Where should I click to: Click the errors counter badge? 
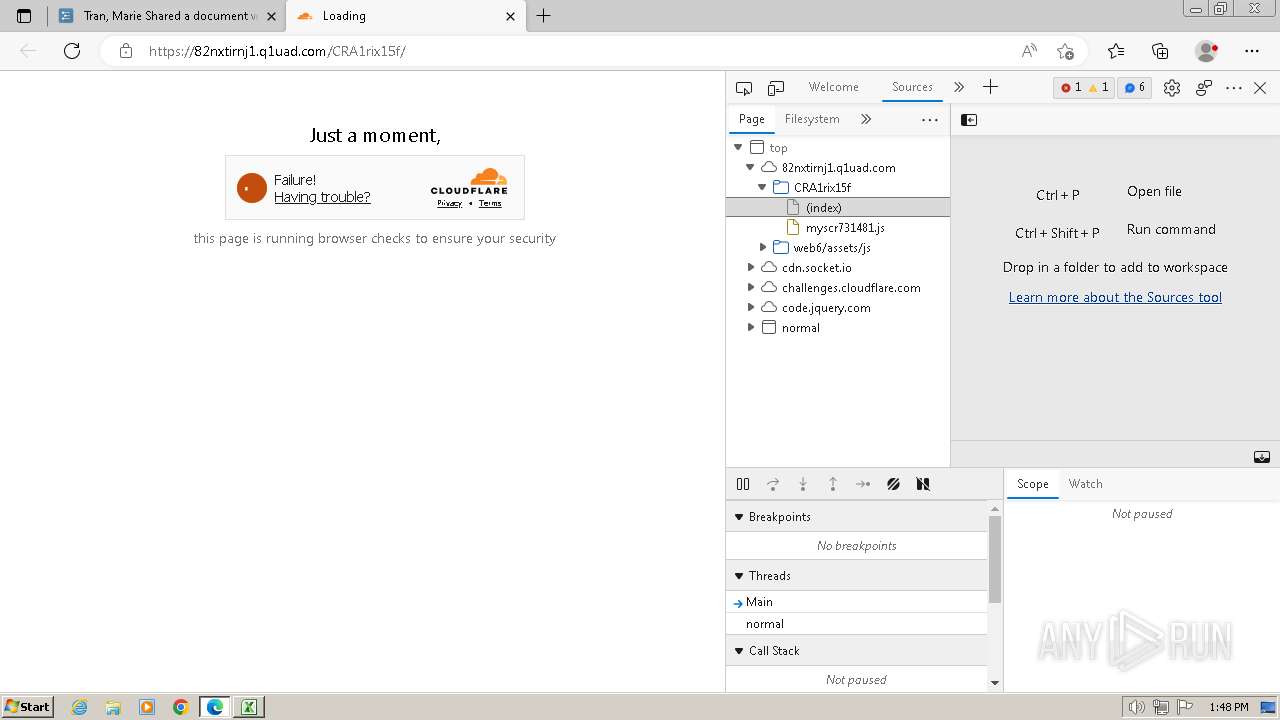point(1071,88)
